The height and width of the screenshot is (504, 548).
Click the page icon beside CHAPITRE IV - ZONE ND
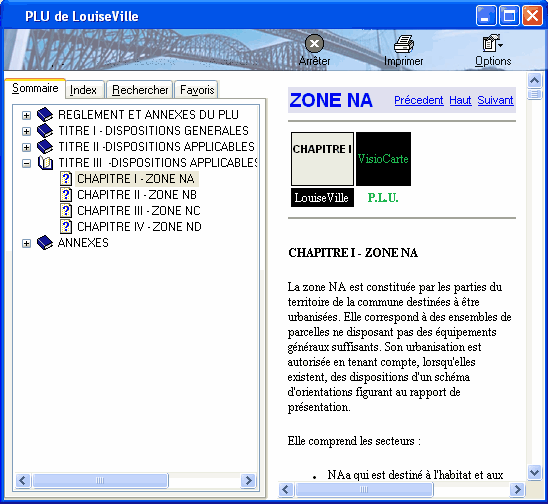coord(66,226)
